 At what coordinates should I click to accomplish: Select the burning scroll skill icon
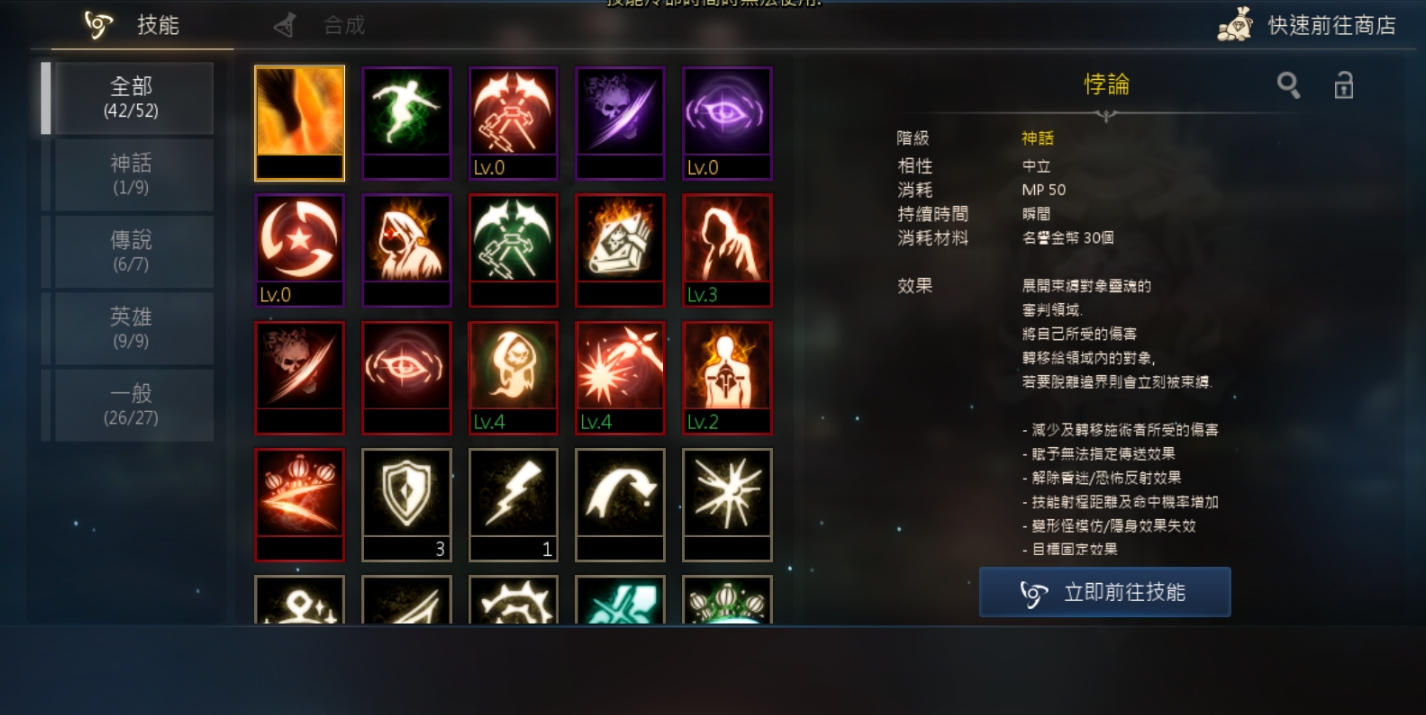[x=620, y=250]
